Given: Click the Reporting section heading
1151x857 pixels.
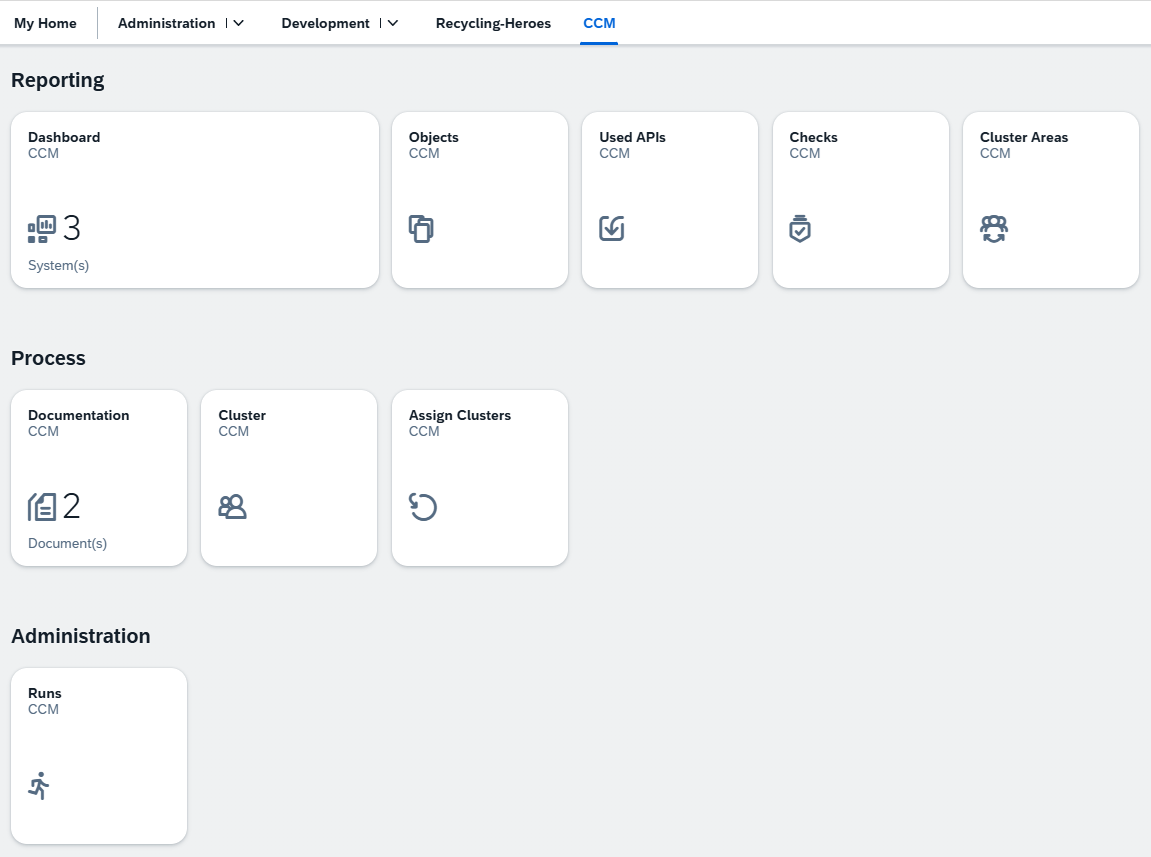Looking at the screenshot, I should click(58, 80).
